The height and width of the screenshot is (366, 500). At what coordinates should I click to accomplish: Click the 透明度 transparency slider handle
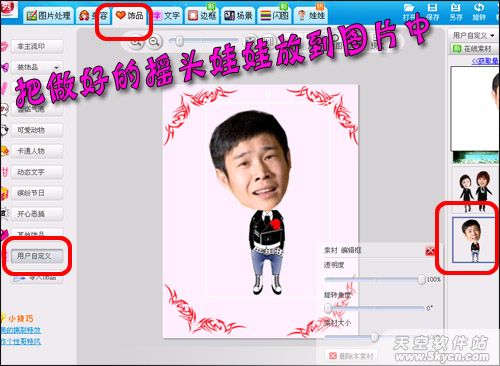(x=422, y=279)
